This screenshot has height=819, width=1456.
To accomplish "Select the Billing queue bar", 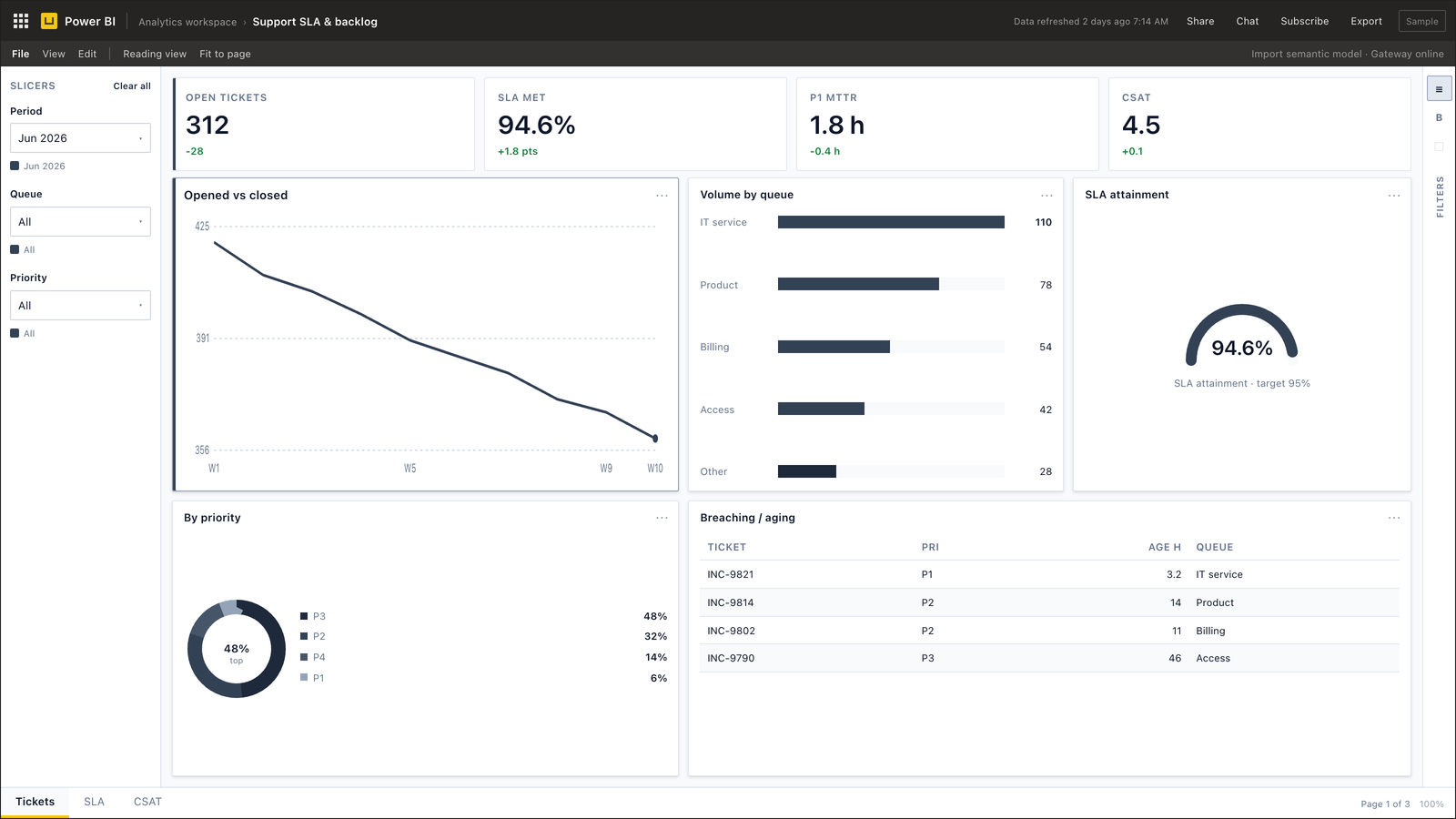I will [834, 347].
